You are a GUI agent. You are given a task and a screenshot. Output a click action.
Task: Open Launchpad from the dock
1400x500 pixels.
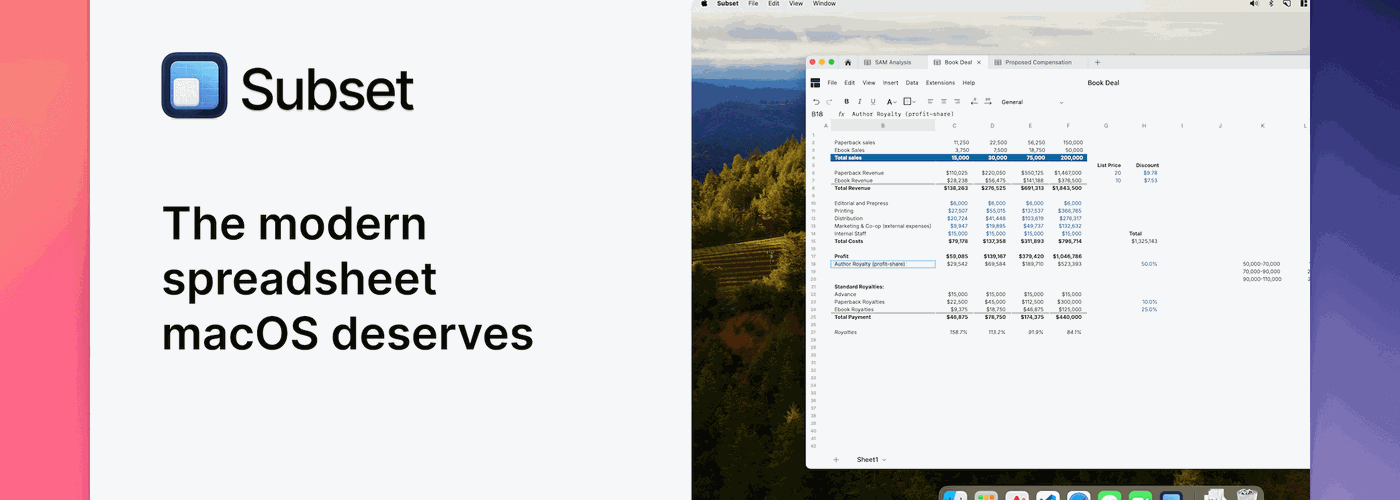coord(987,496)
